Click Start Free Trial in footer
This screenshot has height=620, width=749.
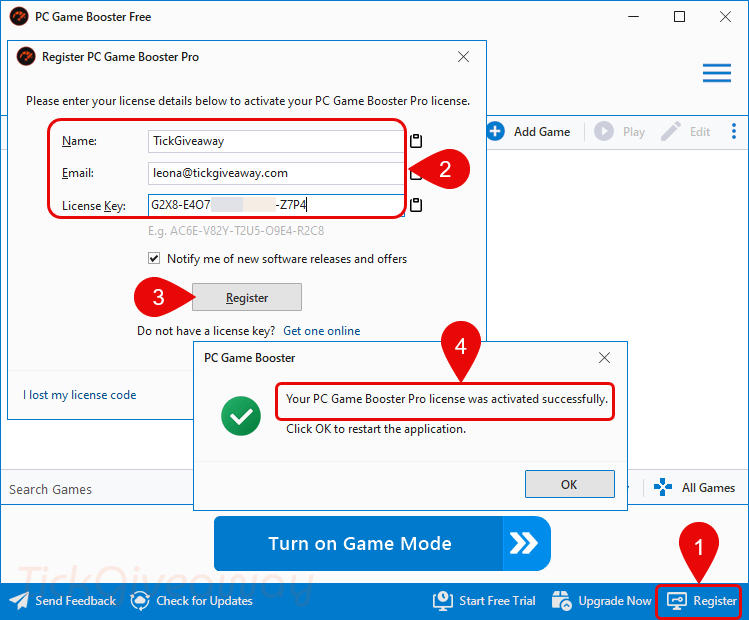click(484, 601)
